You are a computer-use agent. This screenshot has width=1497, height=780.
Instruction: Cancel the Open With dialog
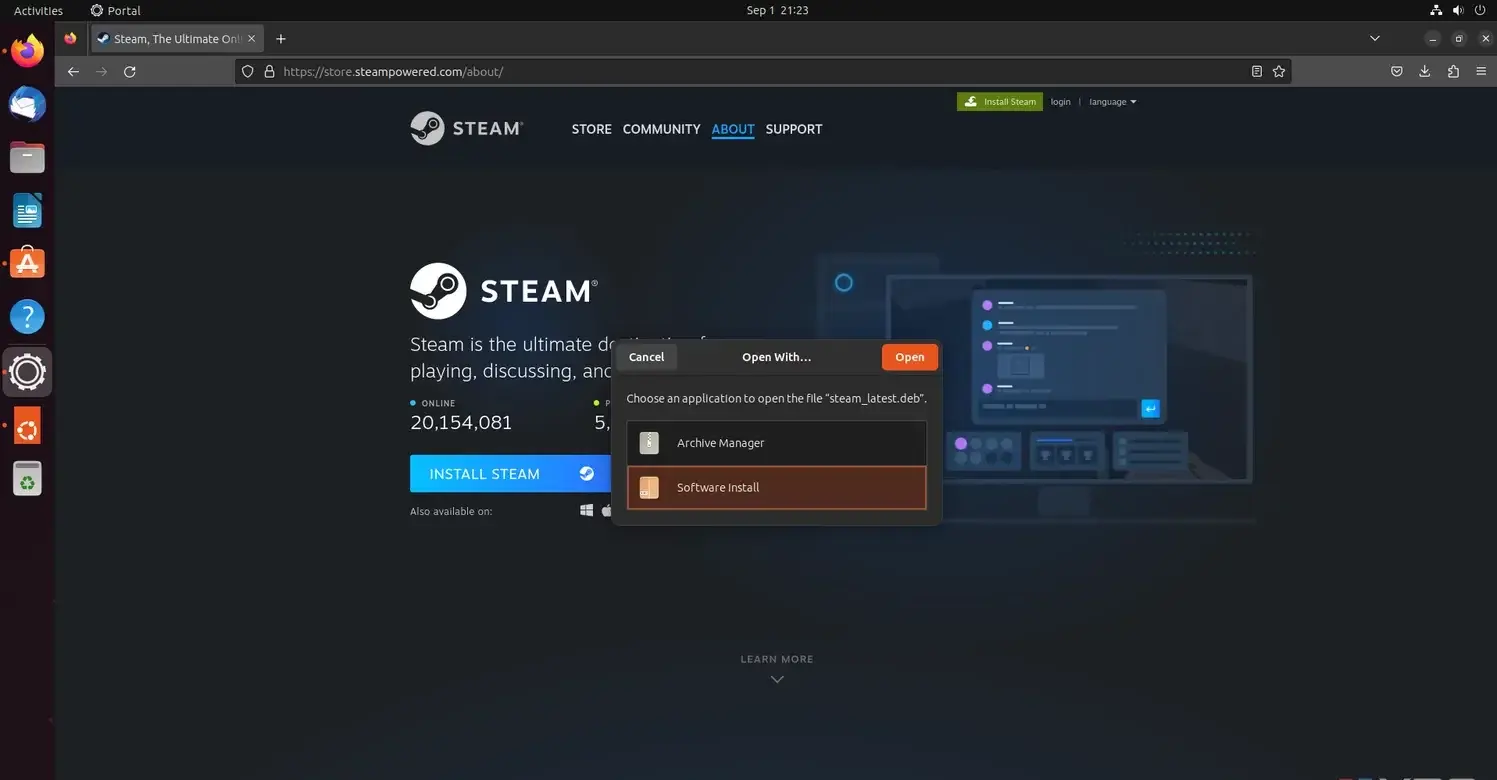(x=646, y=357)
